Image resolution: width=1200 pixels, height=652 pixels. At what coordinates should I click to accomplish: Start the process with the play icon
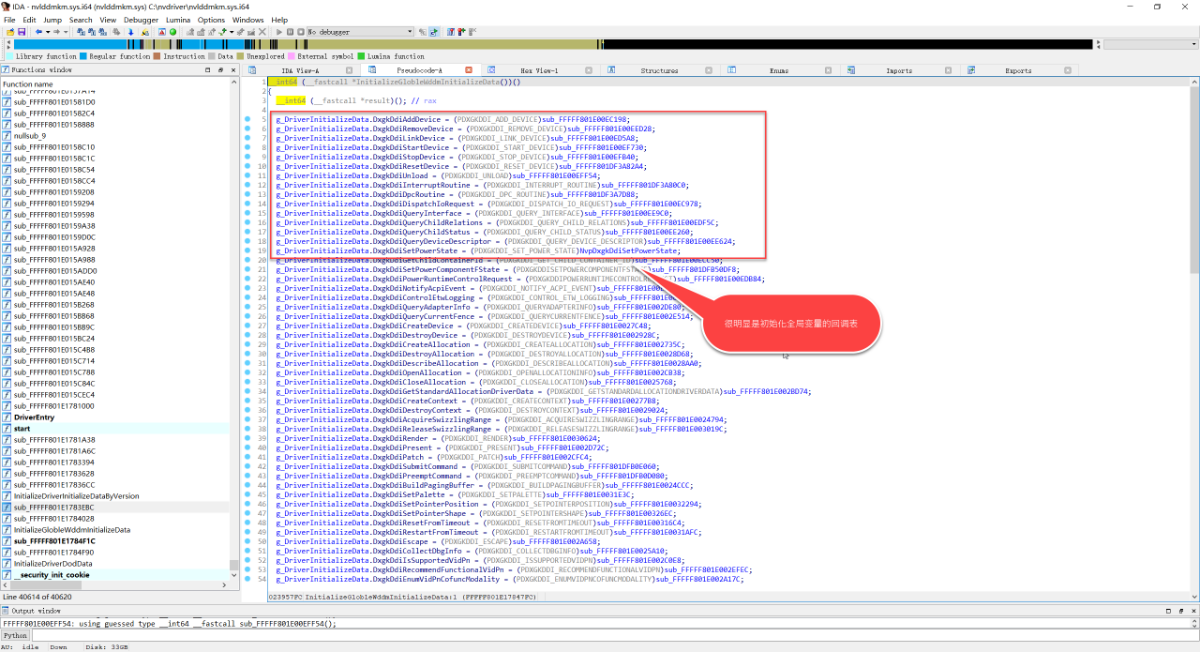(279, 32)
